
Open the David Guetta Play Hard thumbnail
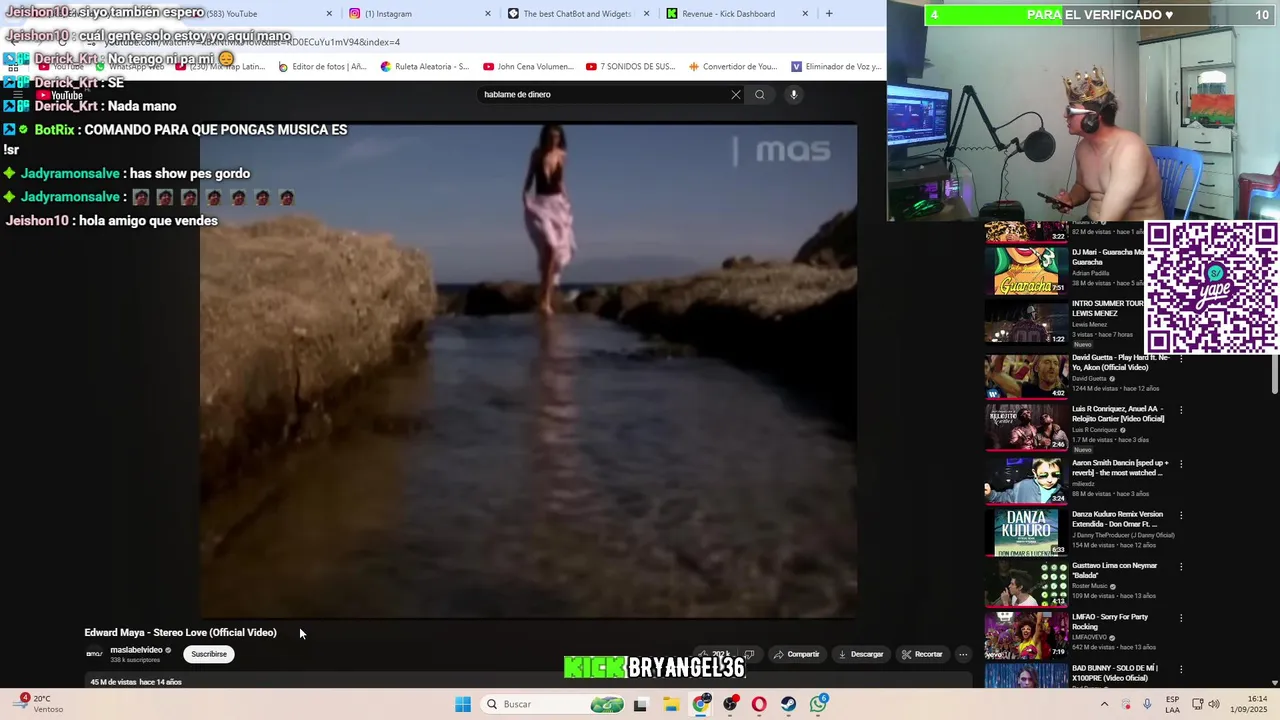click(1026, 375)
